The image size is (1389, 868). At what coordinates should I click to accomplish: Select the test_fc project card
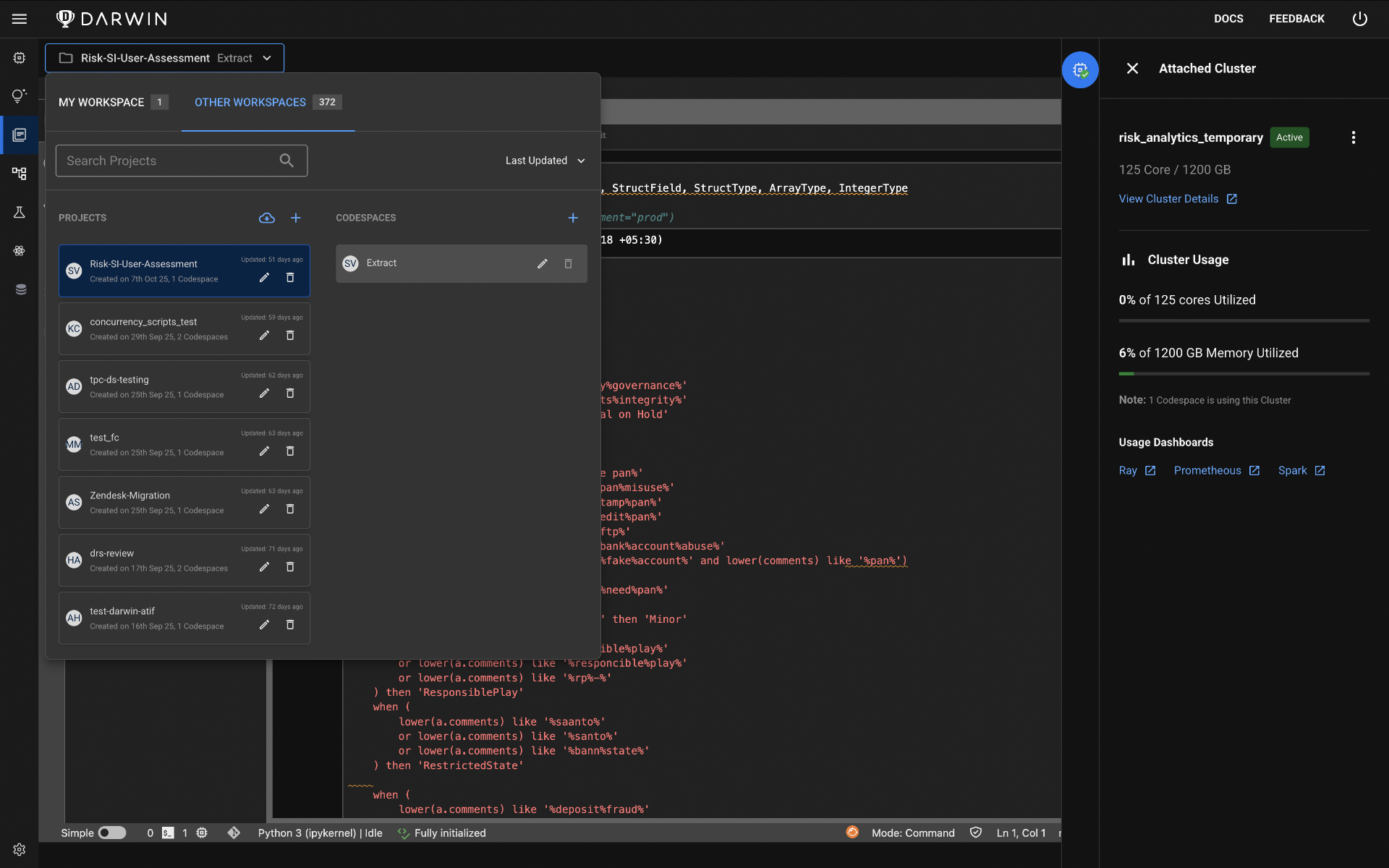[x=184, y=445]
